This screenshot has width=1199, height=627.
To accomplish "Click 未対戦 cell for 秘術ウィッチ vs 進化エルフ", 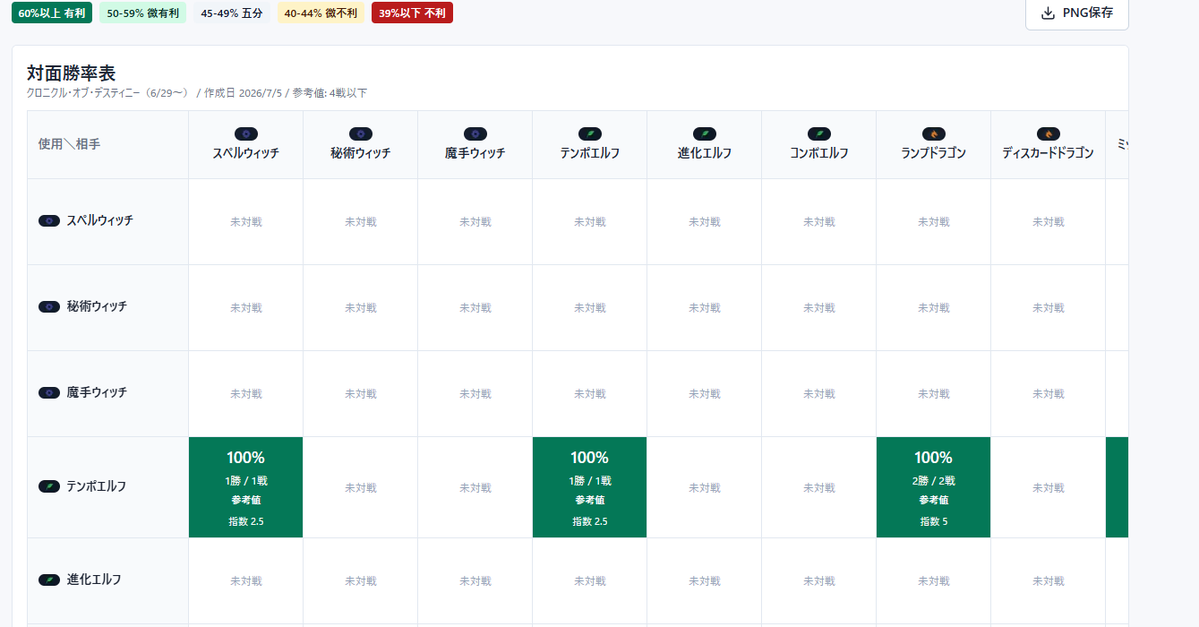I will click(x=704, y=308).
